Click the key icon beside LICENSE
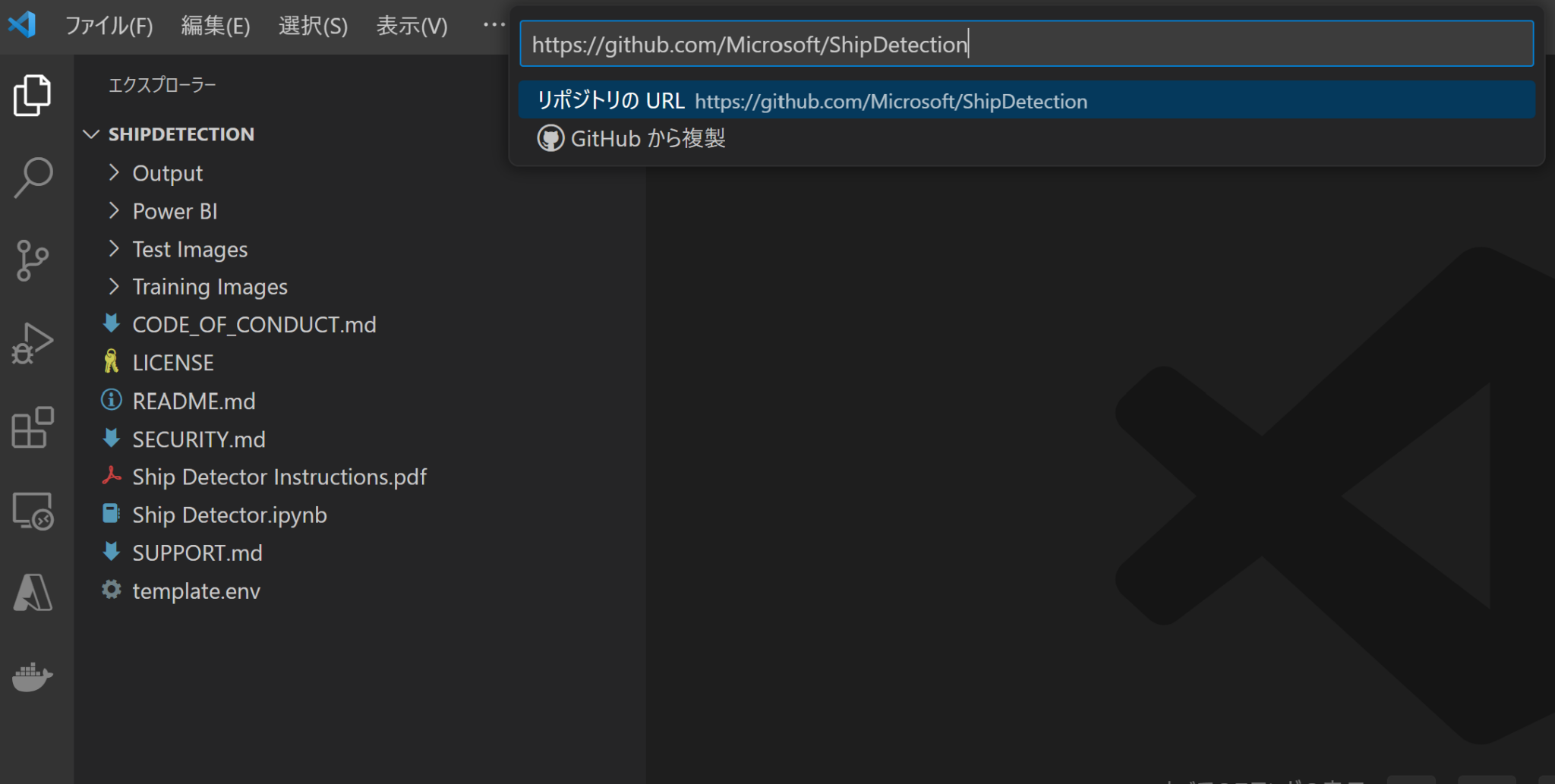The width and height of the screenshot is (1555, 784). 112,362
